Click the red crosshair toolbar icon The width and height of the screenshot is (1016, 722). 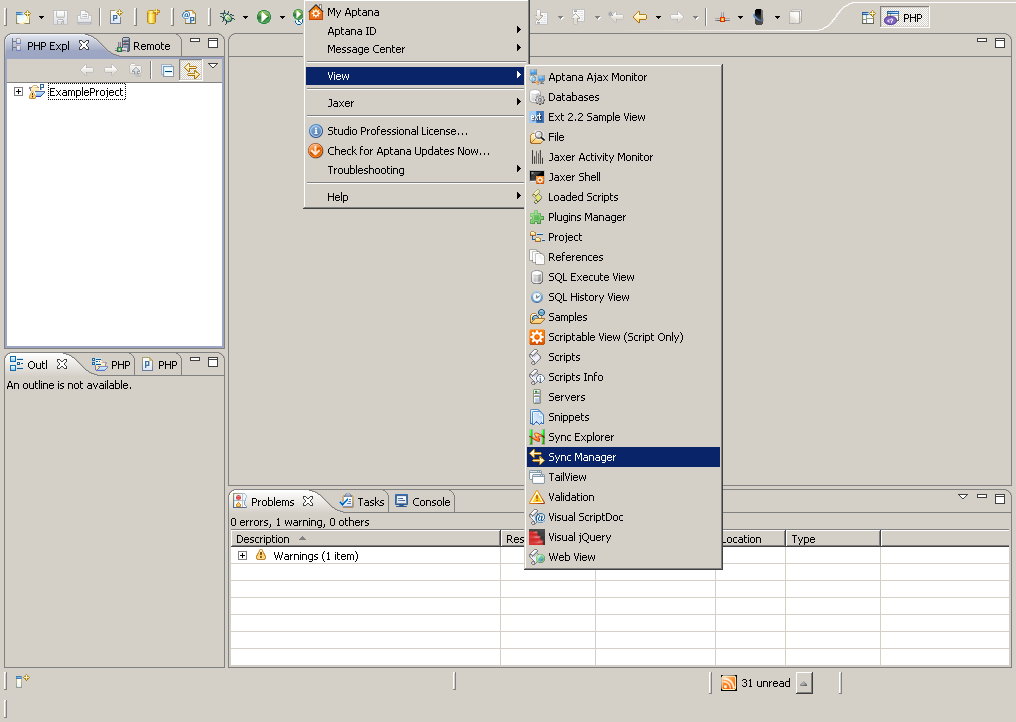[722, 17]
